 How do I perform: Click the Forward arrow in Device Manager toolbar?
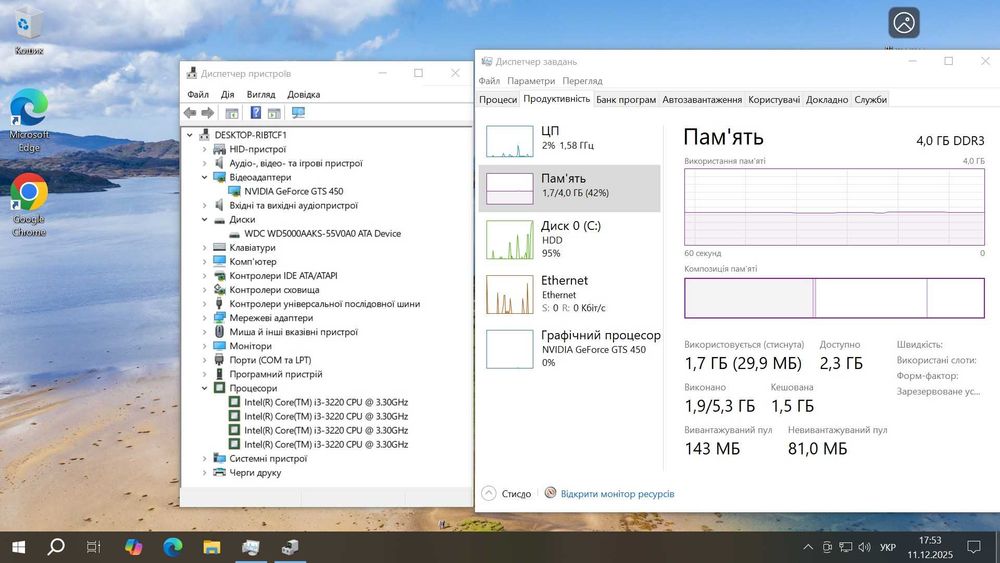(x=208, y=113)
